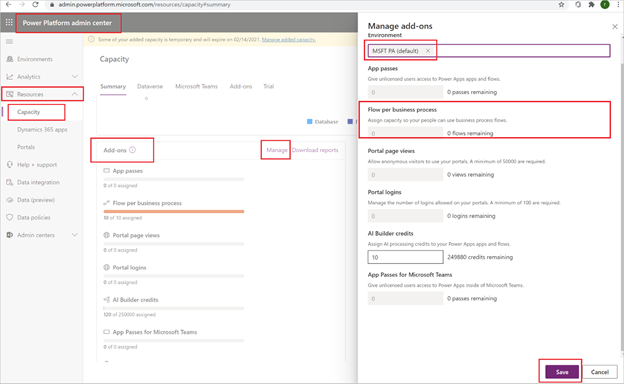Viewport: 624px width, 384px height.
Task: Click the Portal logins input field
Action: [x=405, y=216]
